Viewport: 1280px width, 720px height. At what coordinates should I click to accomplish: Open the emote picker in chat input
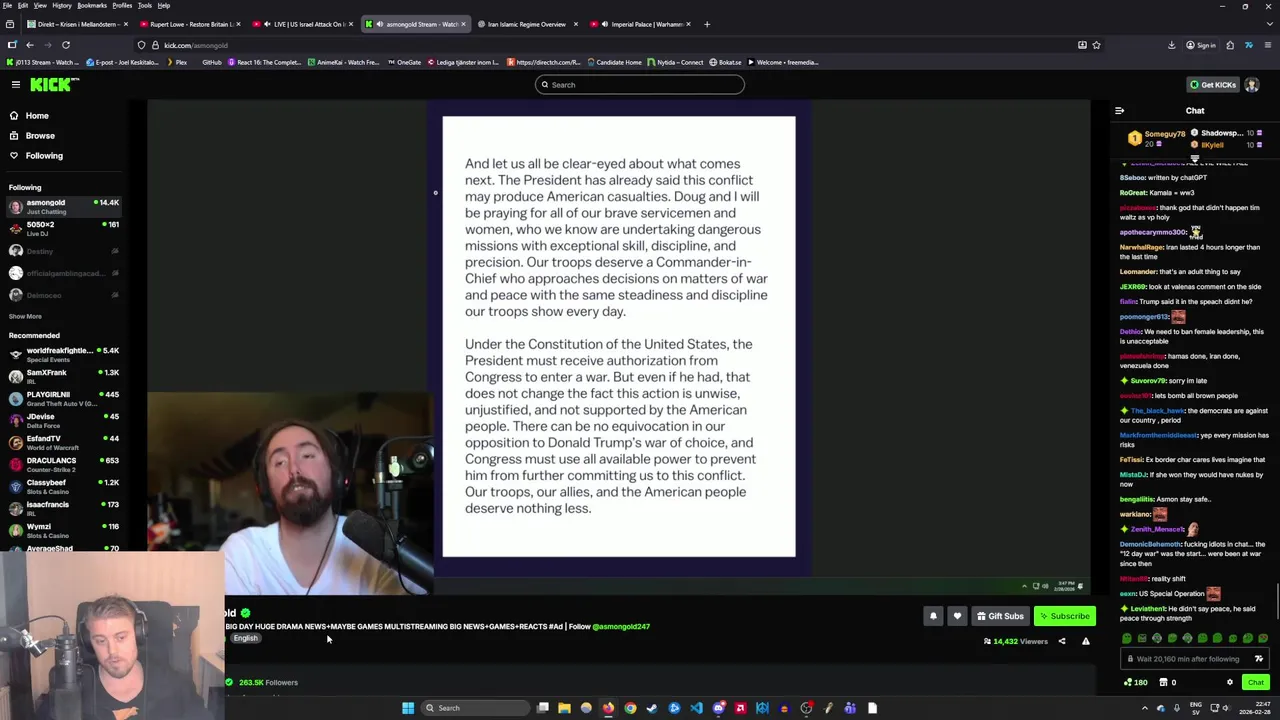coord(1258,659)
